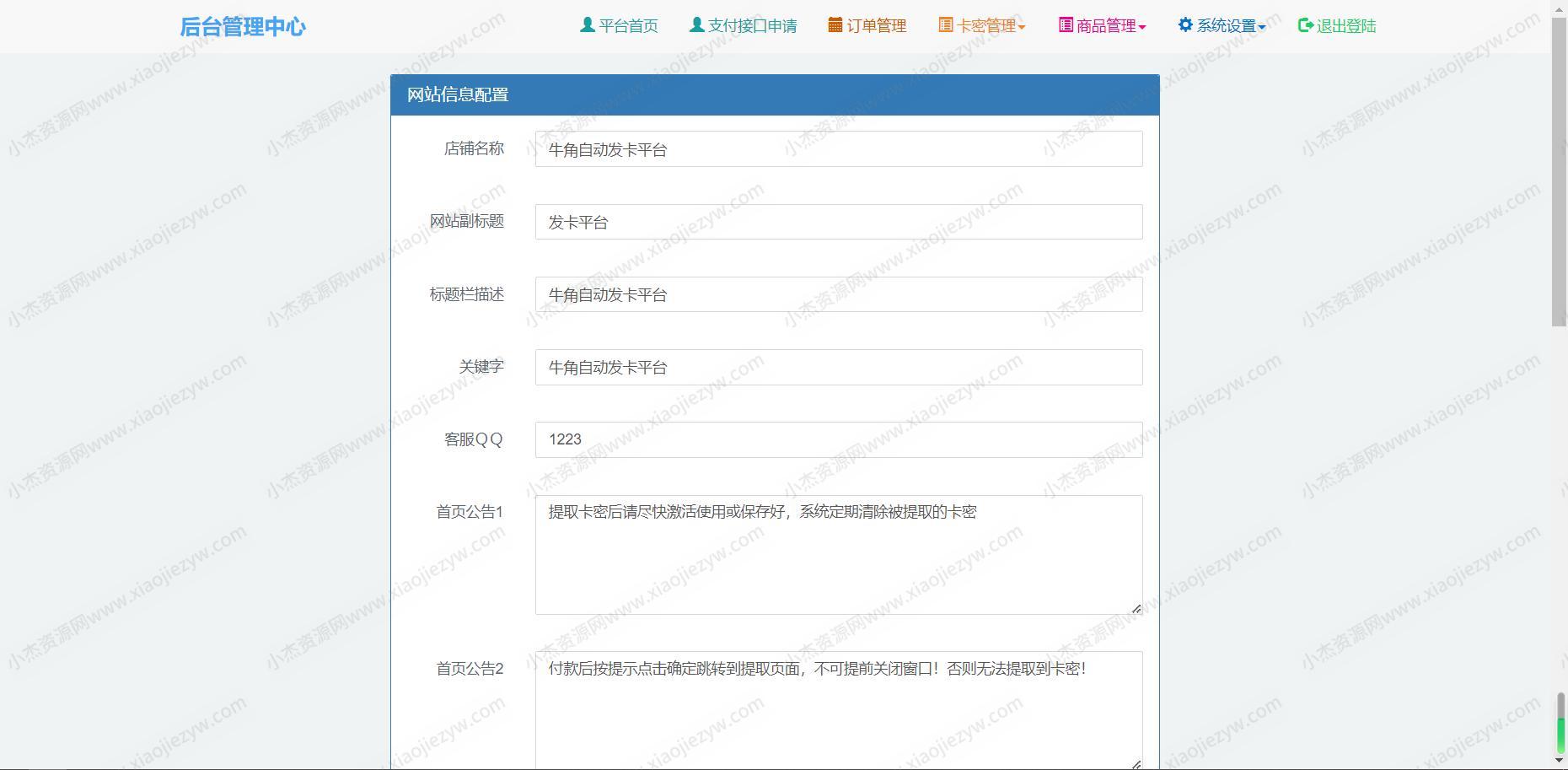Click the 网站信息配置 panel header

click(775, 95)
